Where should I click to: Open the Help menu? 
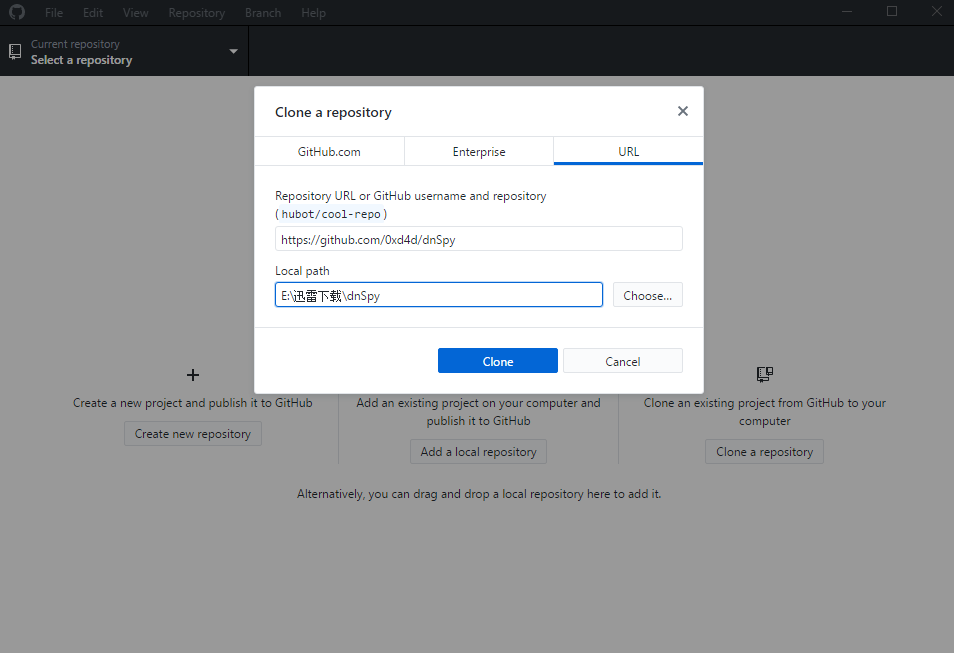[x=313, y=13]
